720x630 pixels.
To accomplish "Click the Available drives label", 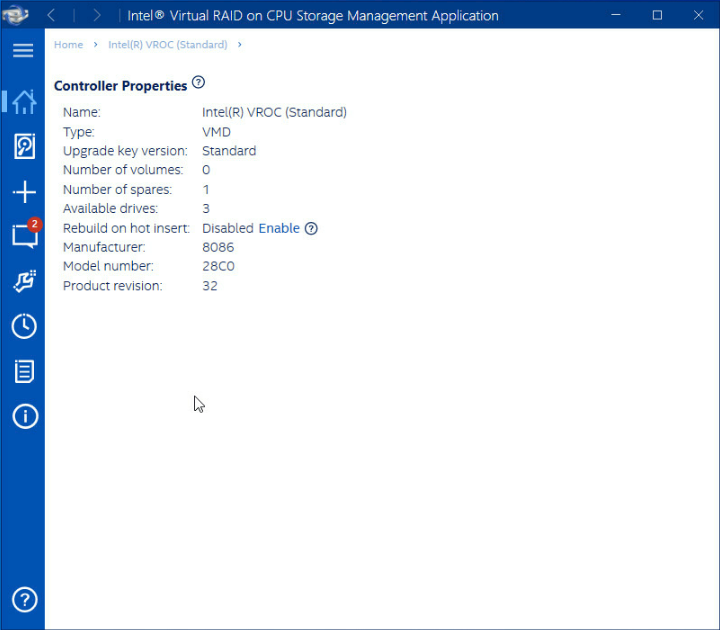I will [x=110, y=208].
